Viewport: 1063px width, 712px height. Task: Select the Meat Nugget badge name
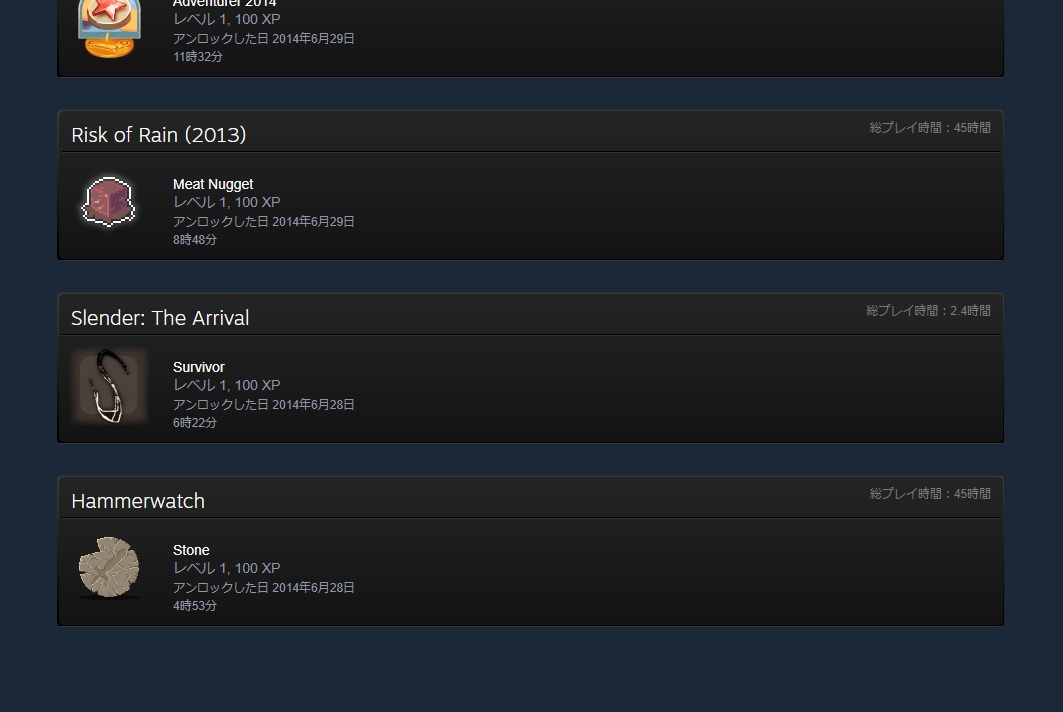tap(213, 184)
